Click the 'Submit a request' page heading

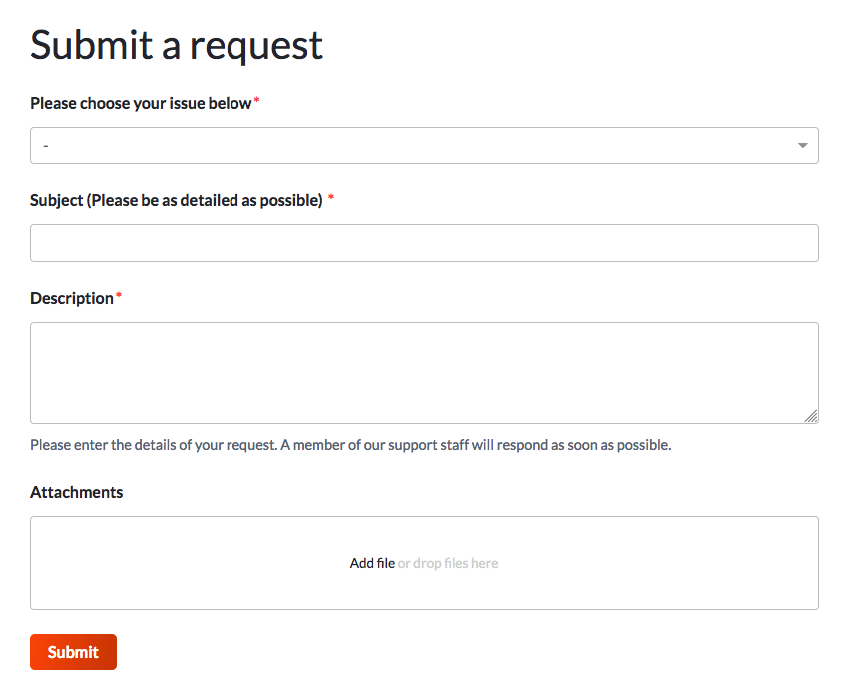[176, 44]
